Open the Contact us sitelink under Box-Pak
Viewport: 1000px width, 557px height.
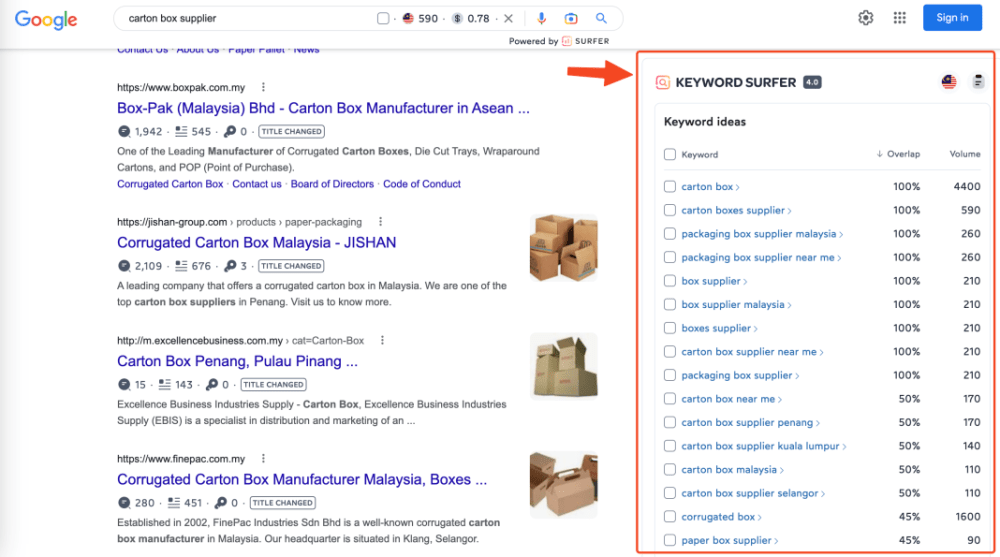coord(256,184)
